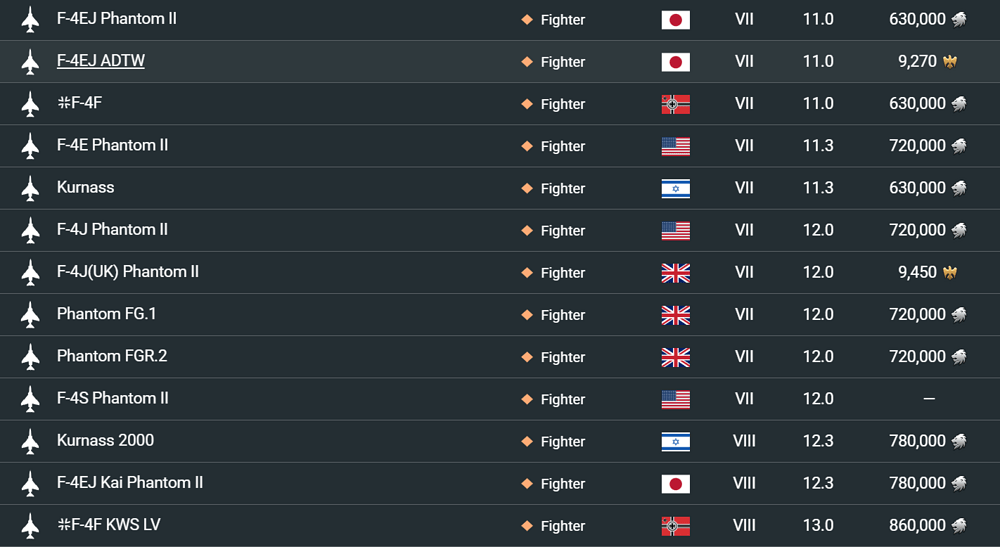Click the aircraft icon beside Kurnass 2000
Screen dimensions: 1000x547
tap(30, 441)
